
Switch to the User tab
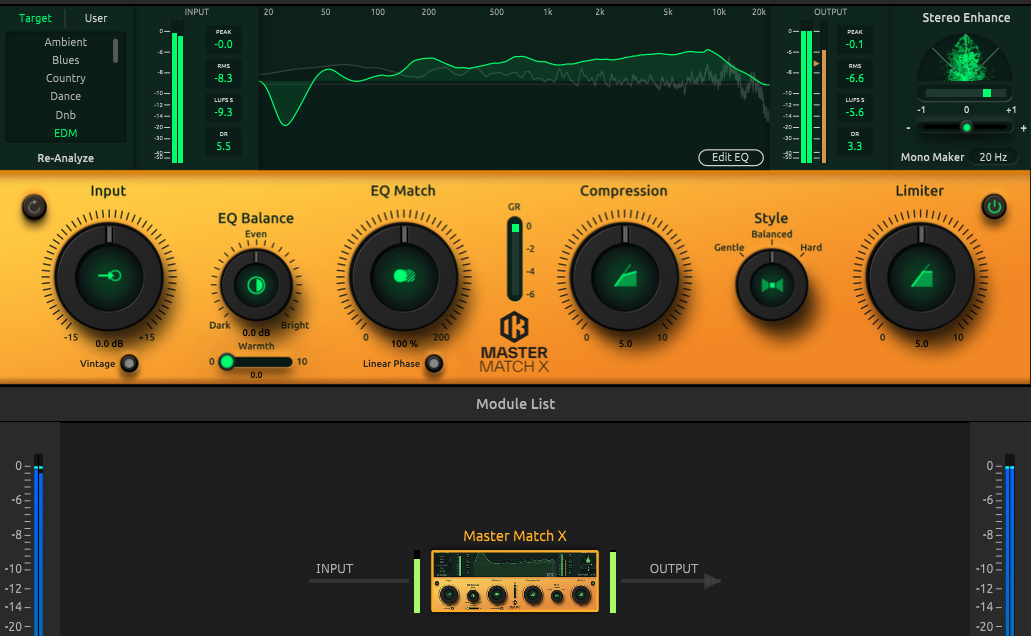pos(96,18)
